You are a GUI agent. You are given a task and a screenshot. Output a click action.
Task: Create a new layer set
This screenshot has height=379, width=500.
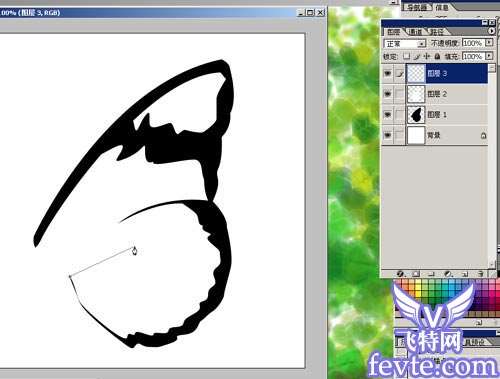[432, 274]
